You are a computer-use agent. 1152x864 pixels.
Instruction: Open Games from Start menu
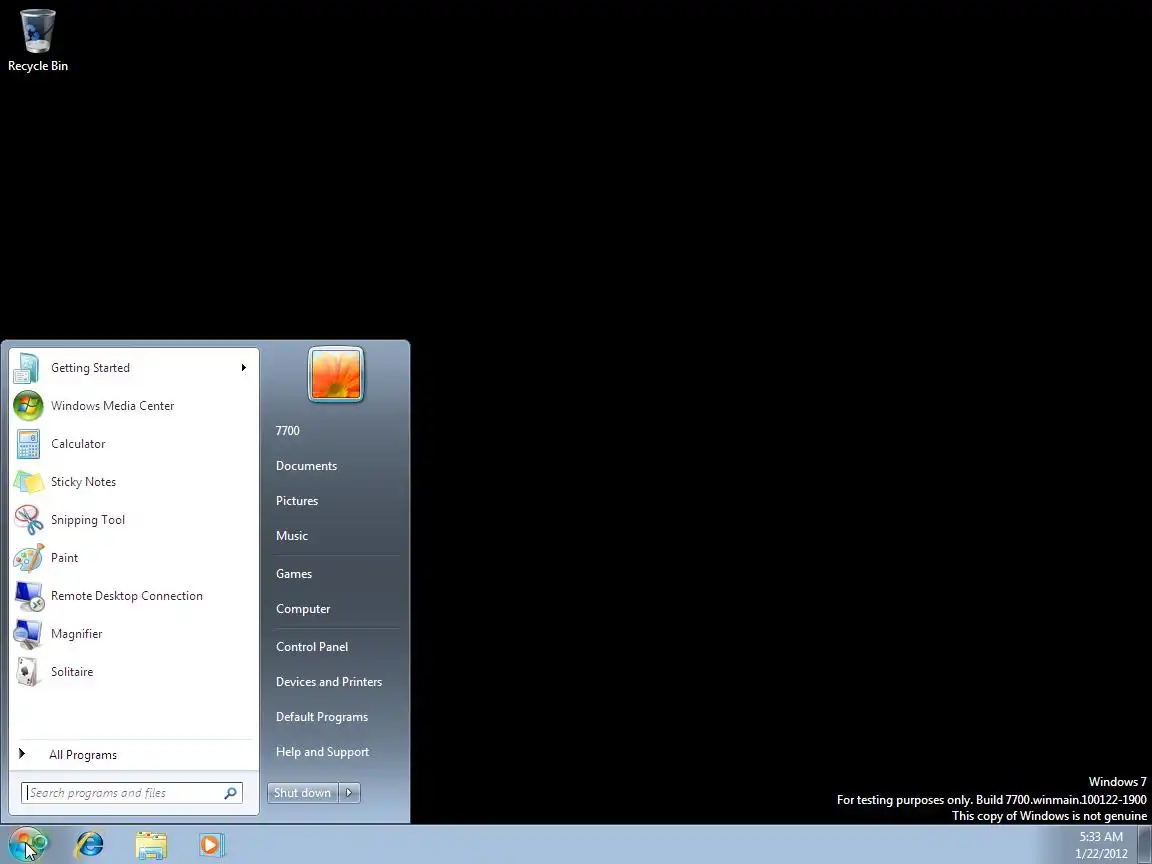(x=294, y=574)
